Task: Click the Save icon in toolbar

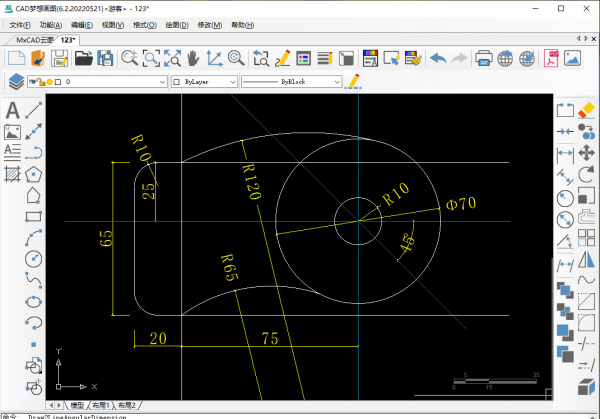Action: point(61,58)
